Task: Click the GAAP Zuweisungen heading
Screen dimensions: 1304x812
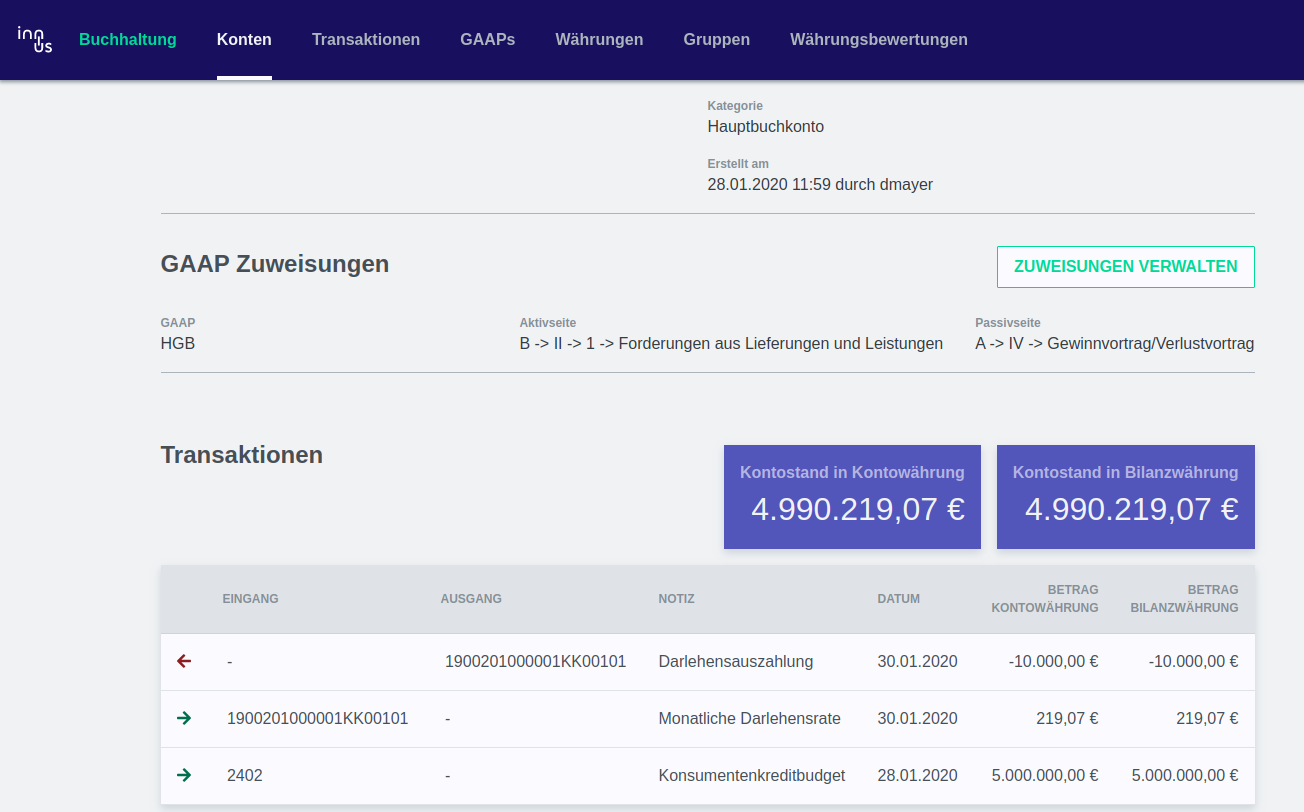Action: pyautogui.click(x=275, y=264)
